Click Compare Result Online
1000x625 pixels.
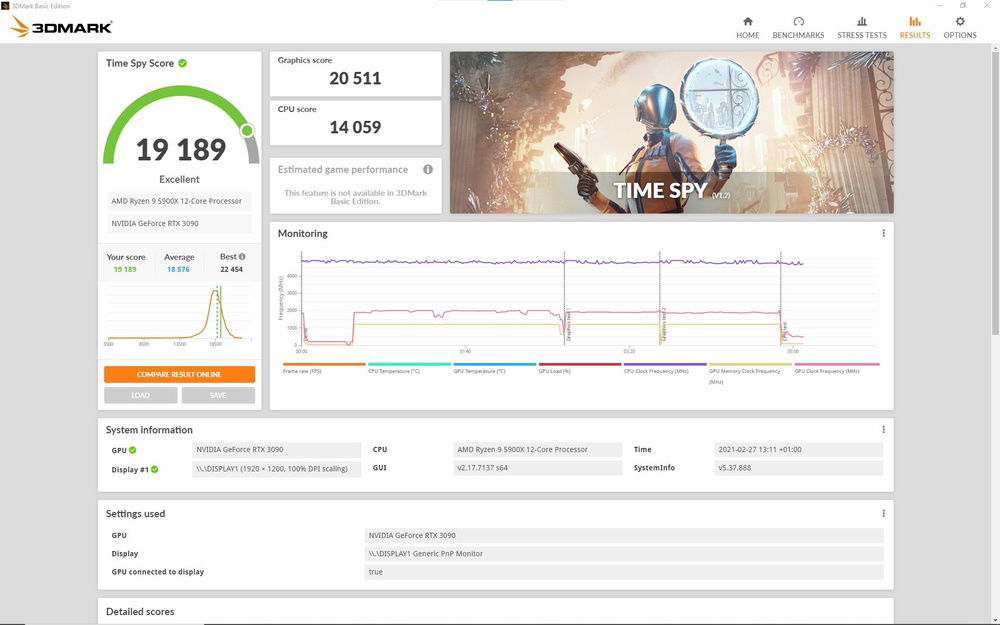179,374
